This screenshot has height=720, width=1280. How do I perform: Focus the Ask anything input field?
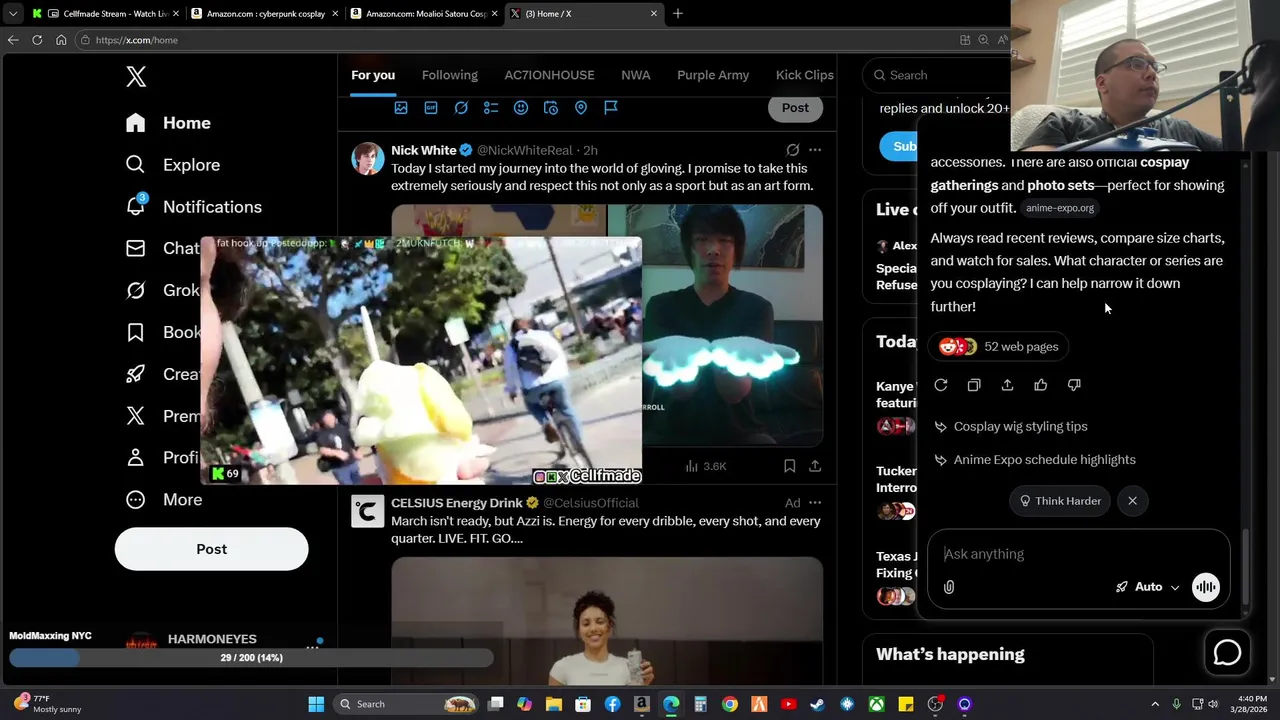pyautogui.click(x=1078, y=554)
